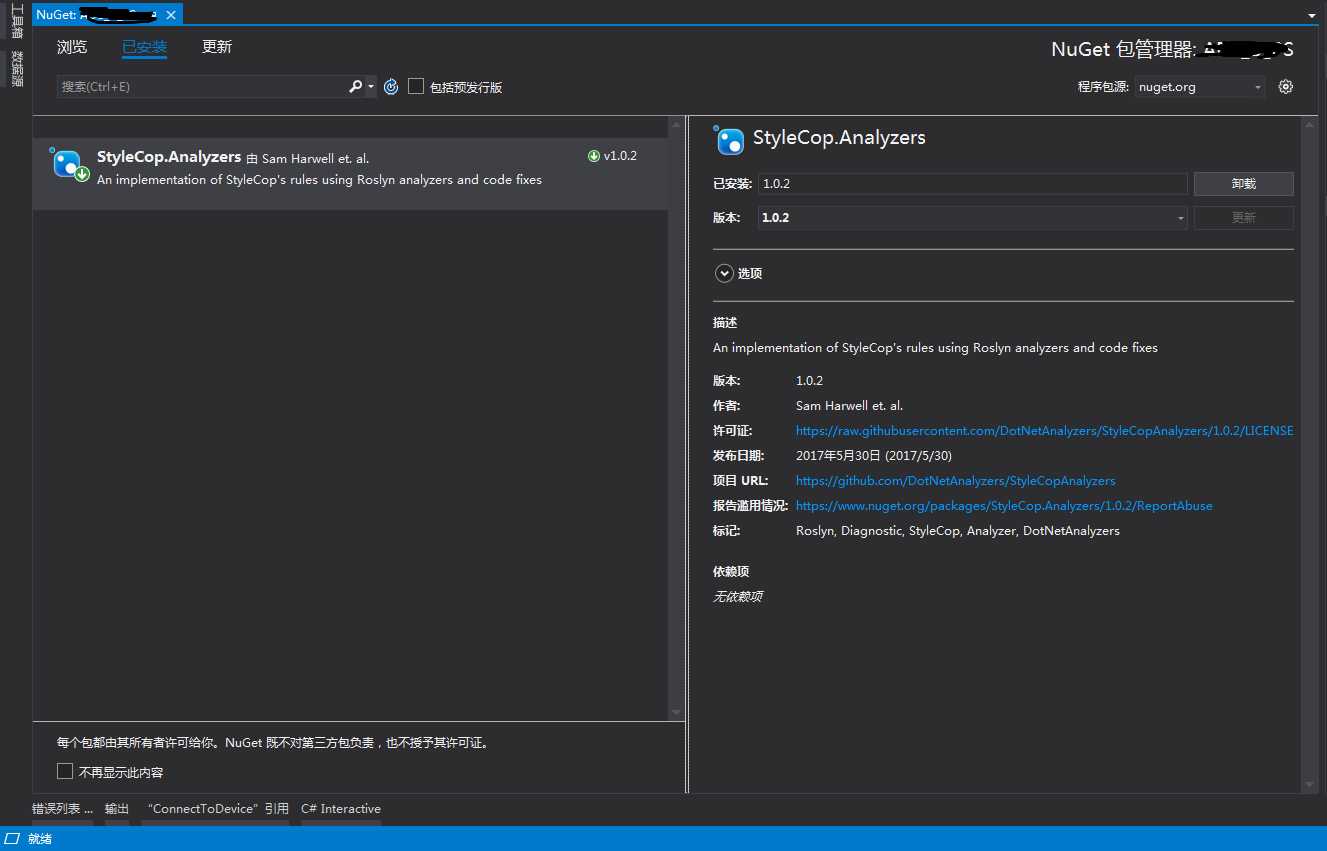1327x851 pixels.
Task: Click package list scrollbar up arrow
Action: pos(677,126)
